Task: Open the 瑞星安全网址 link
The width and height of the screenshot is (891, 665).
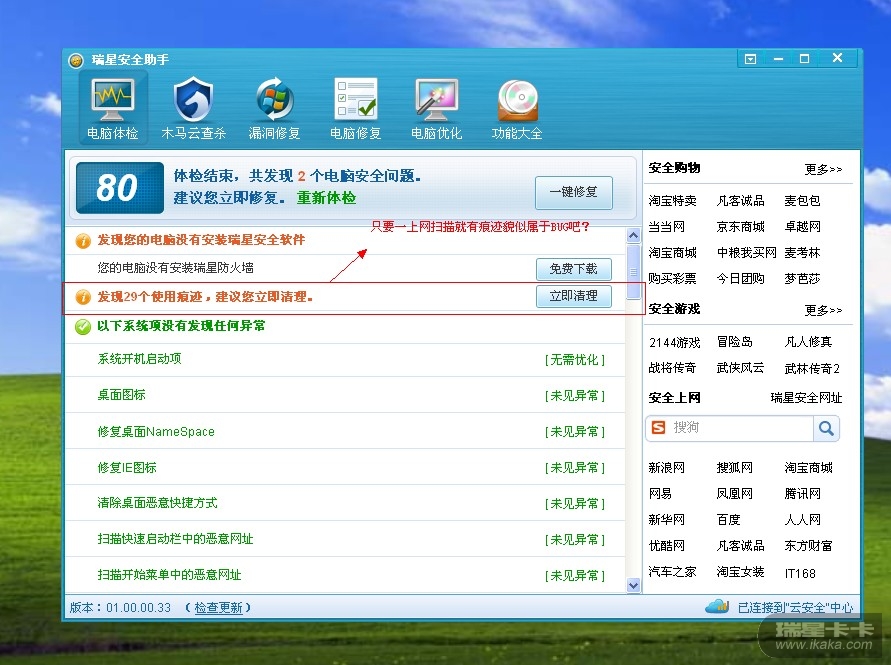Action: (x=806, y=398)
